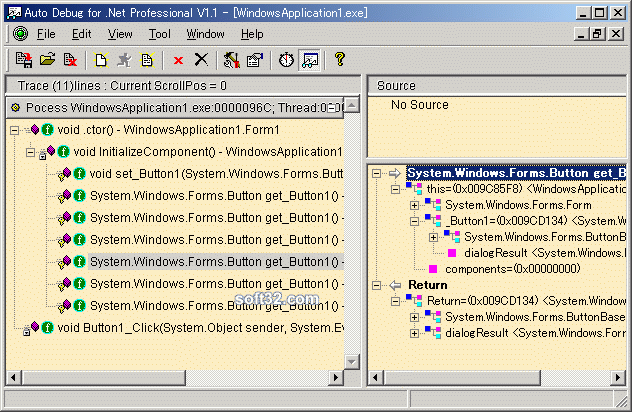632x412 pixels.
Task: Restore the inner WindowsApplication1.exe document window
Action: (597, 34)
